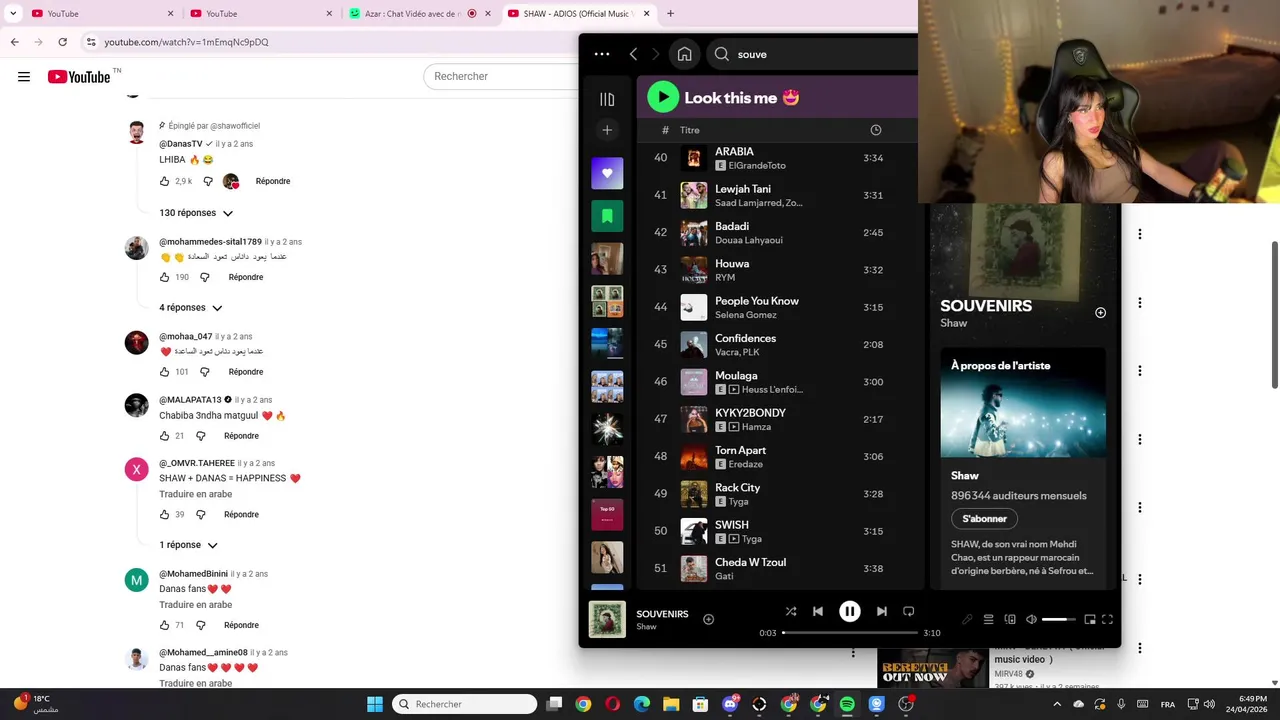Screen dimensions: 1280x720
Task: Open Liked Songs in the Spotify sidebar
Action: [x=607, y=173]
